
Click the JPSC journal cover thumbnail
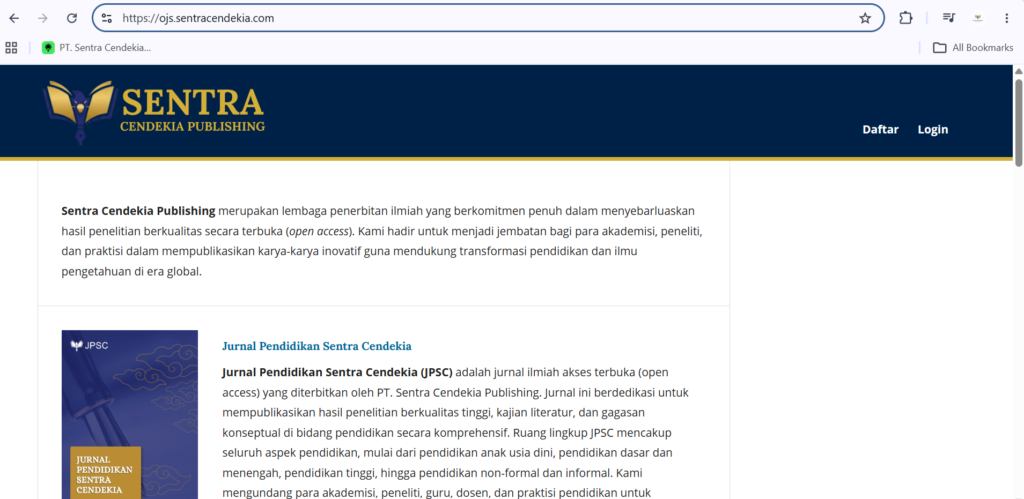(x=130, y=414)
